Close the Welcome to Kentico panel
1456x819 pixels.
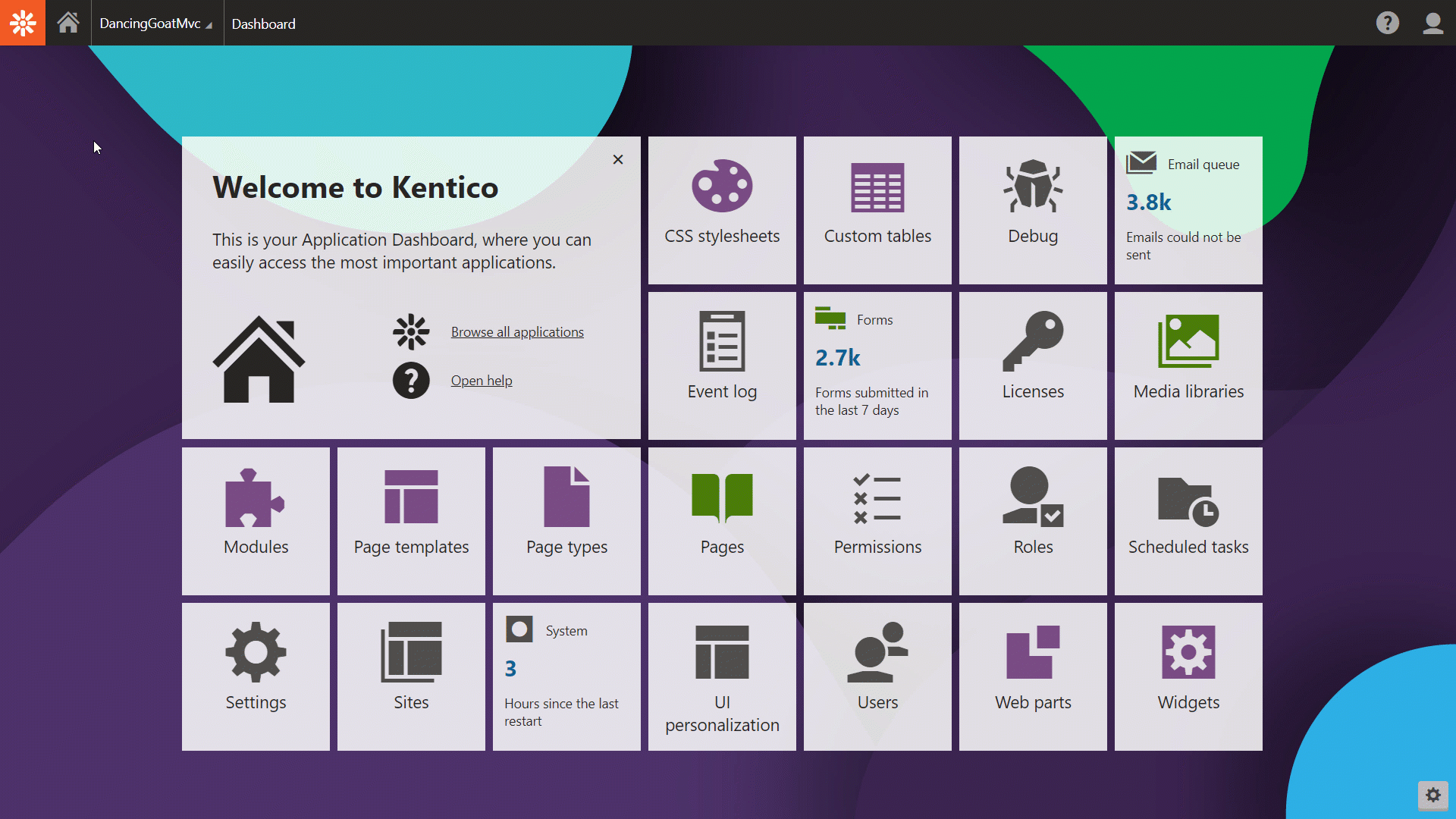tap(618, 159)
